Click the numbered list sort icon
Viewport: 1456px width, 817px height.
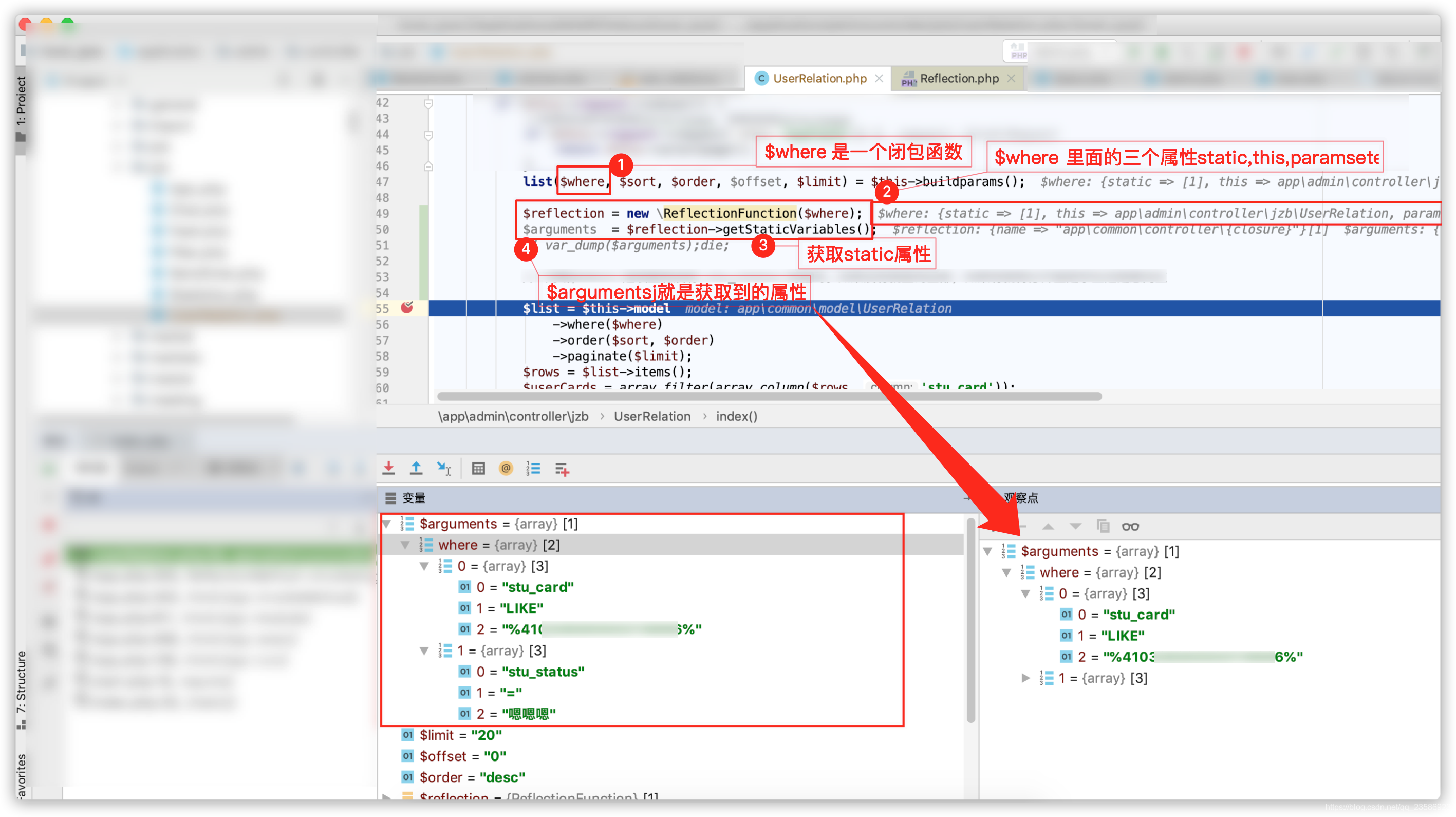click(x=533, y=468)
